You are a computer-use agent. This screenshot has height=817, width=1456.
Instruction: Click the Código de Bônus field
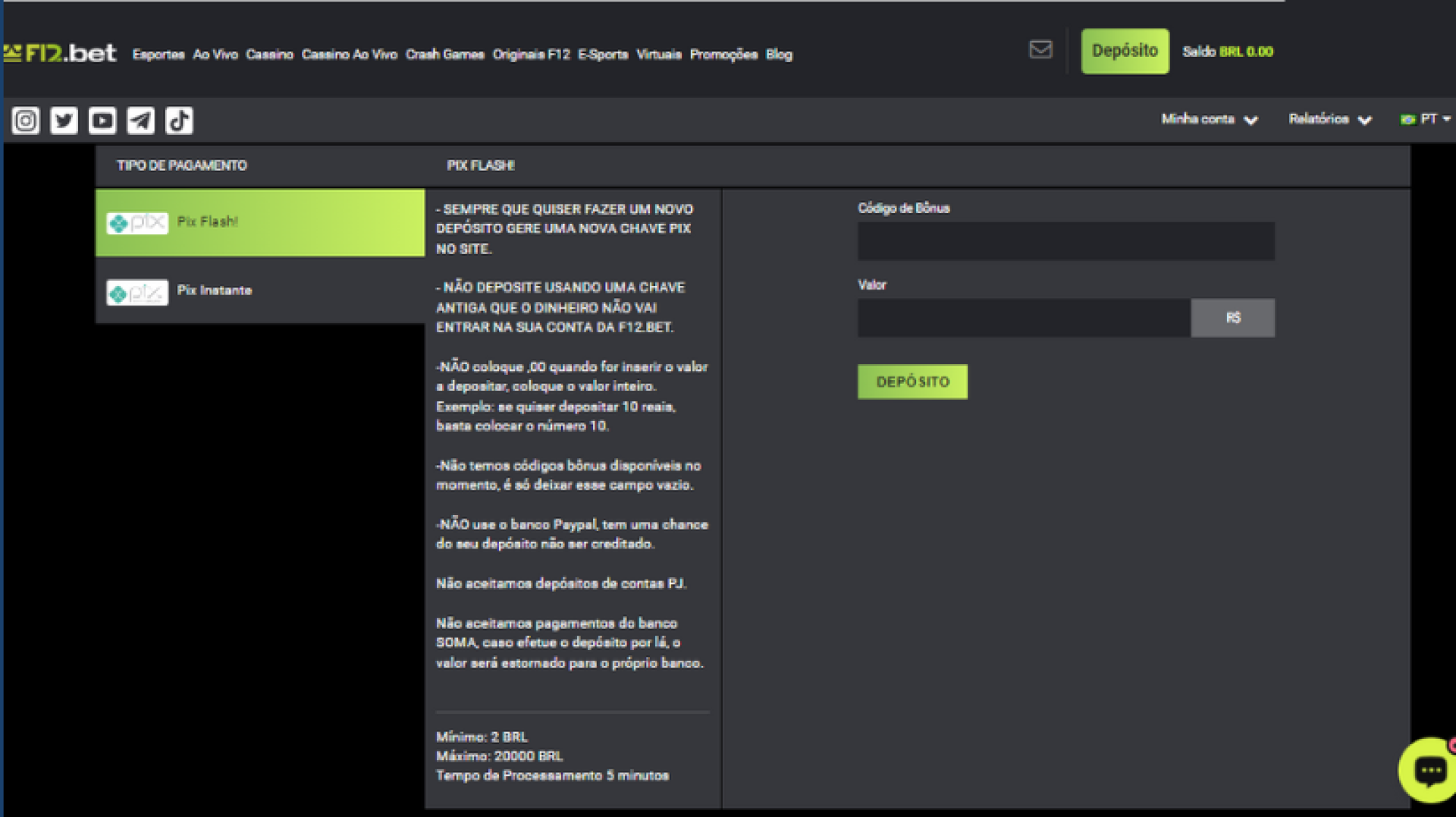pos(1065,241)
